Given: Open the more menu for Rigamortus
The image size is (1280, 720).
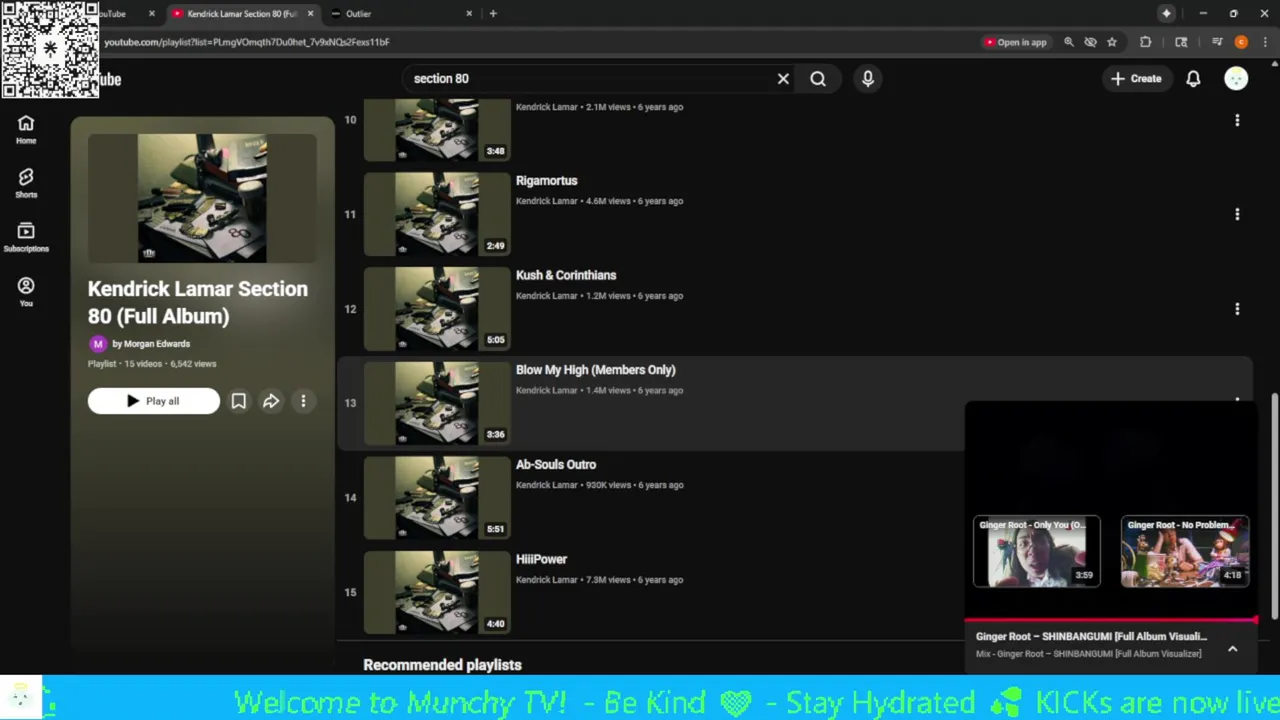Looking at the screenshot, I should pos(1237,214).
